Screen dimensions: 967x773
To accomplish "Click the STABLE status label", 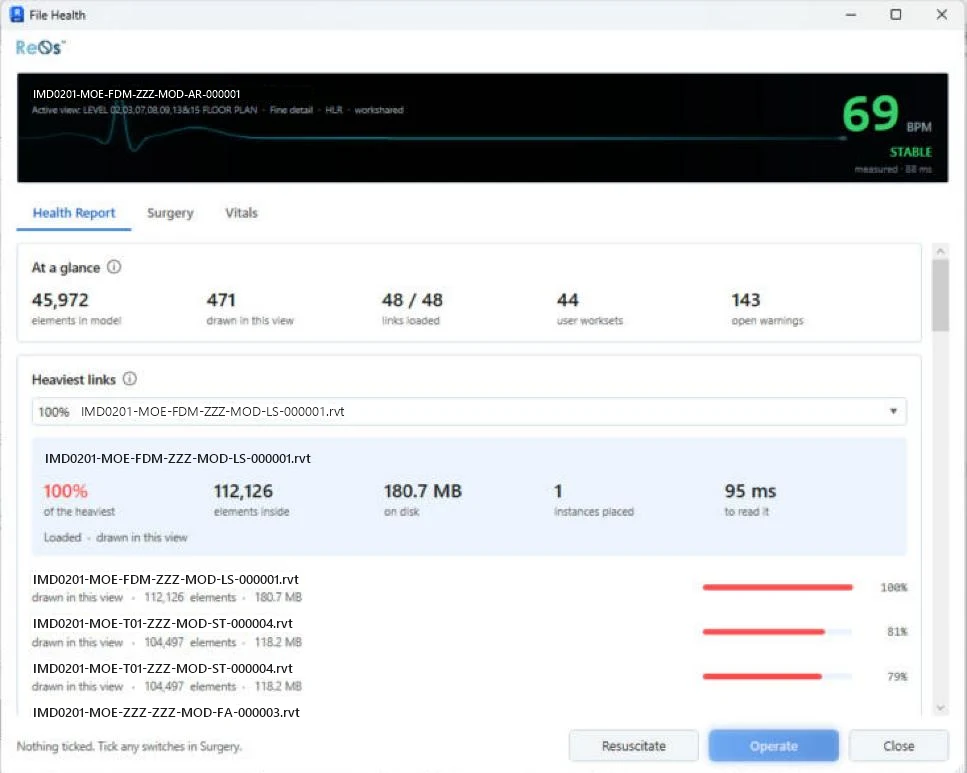I will [910, 152].
